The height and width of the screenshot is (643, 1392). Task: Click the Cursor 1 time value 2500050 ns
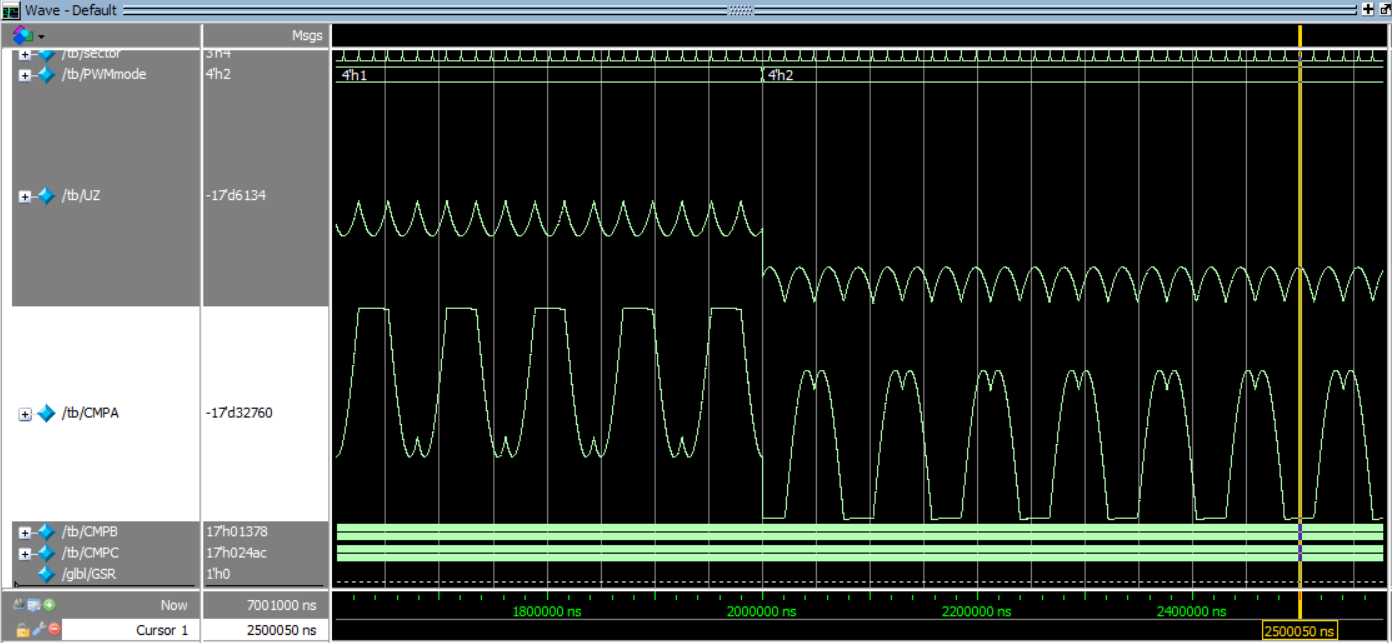click(x=281, y=630)
